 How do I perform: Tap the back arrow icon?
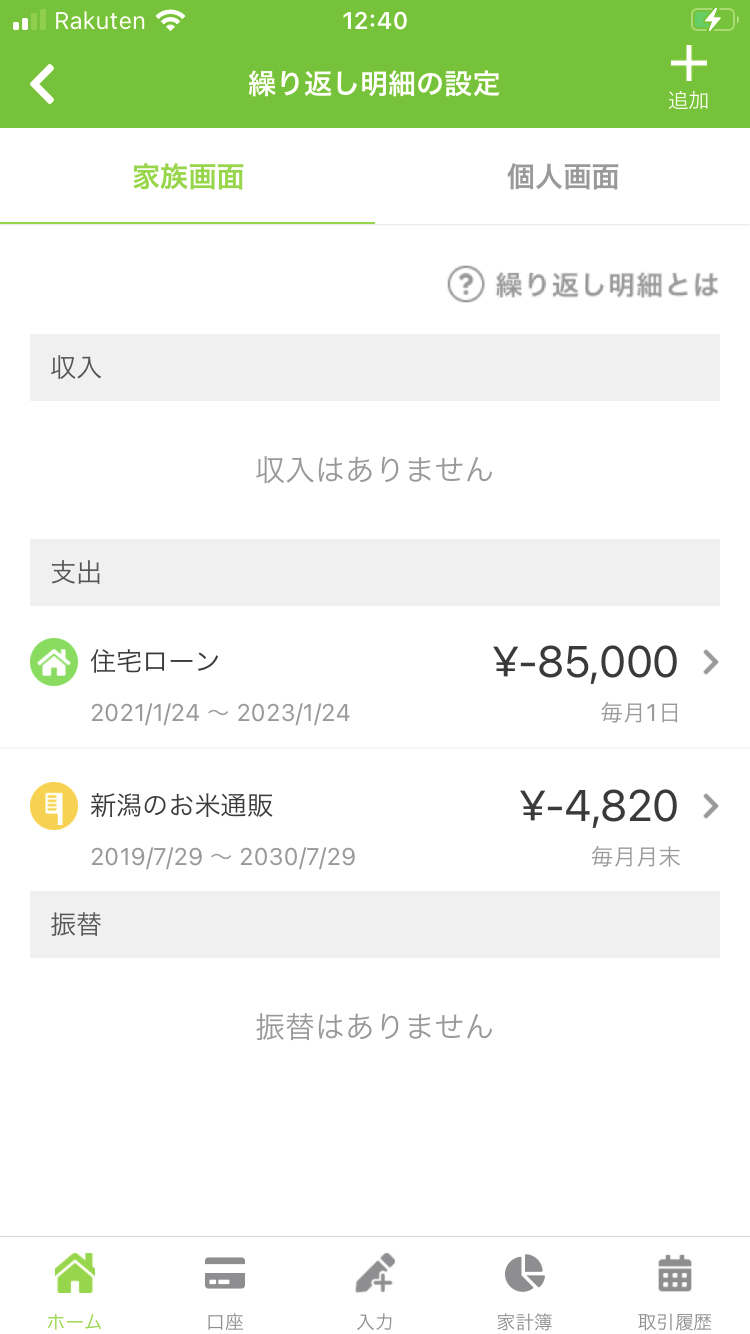pos(42,84)
